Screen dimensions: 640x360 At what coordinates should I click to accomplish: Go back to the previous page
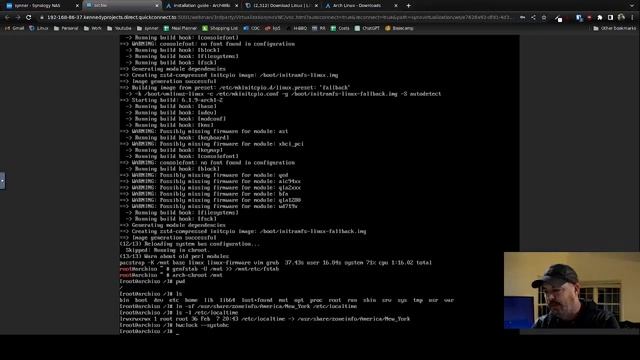tap(7, 18)
